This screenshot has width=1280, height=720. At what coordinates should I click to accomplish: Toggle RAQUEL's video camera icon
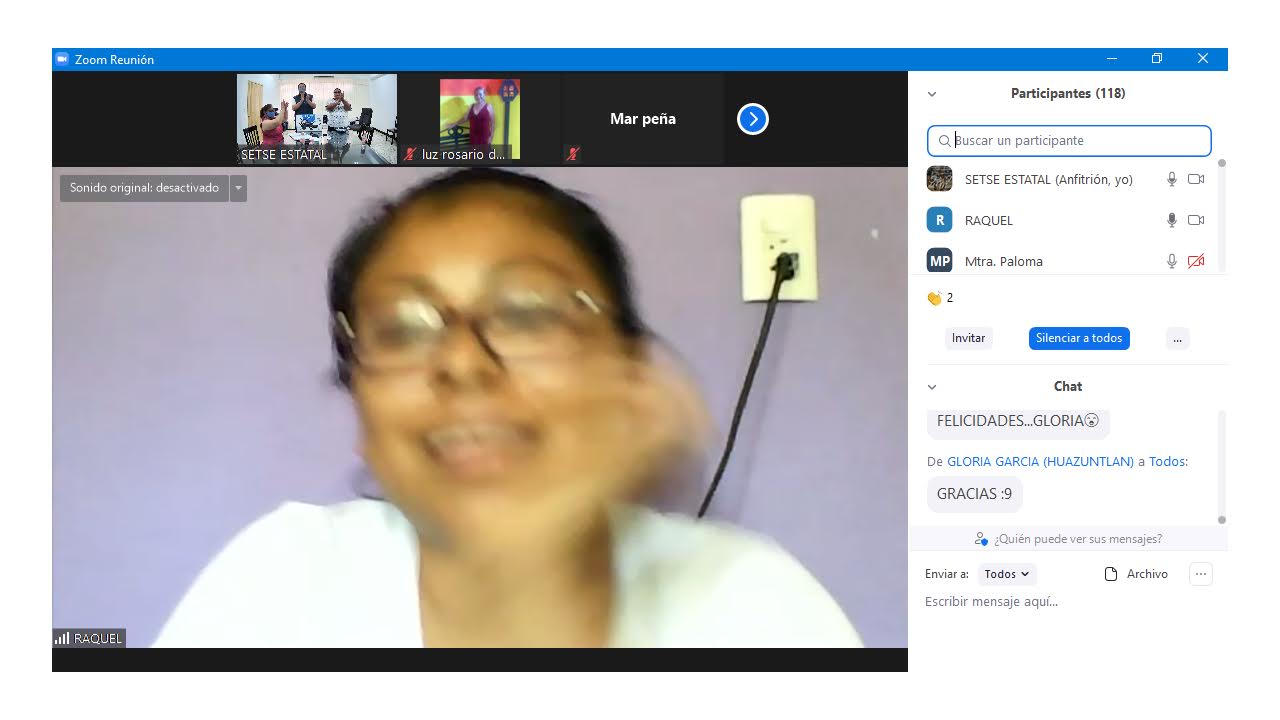pyautogui.click(x=1196, y=220)
